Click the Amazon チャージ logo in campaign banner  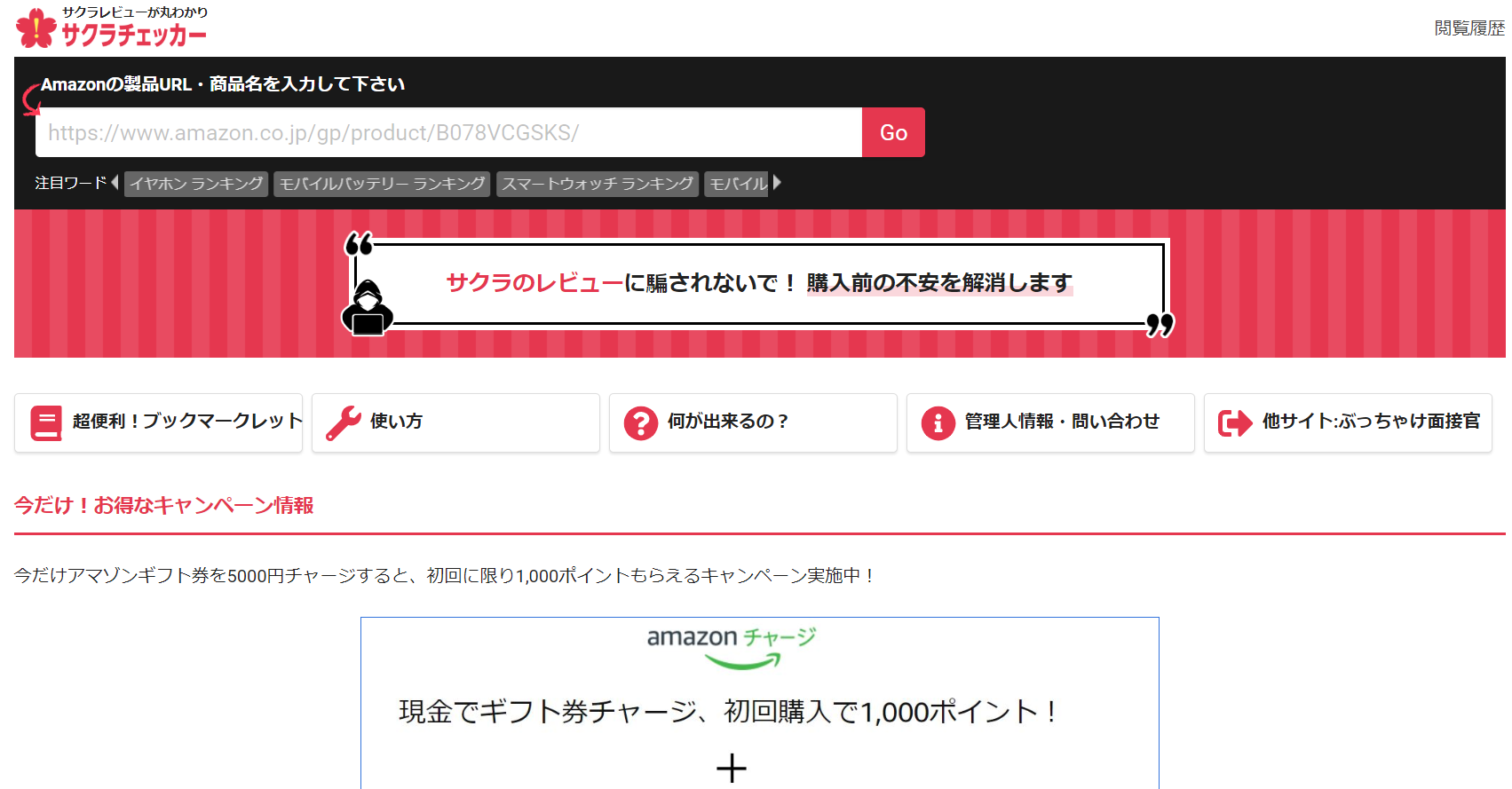(x=732, y=647)
